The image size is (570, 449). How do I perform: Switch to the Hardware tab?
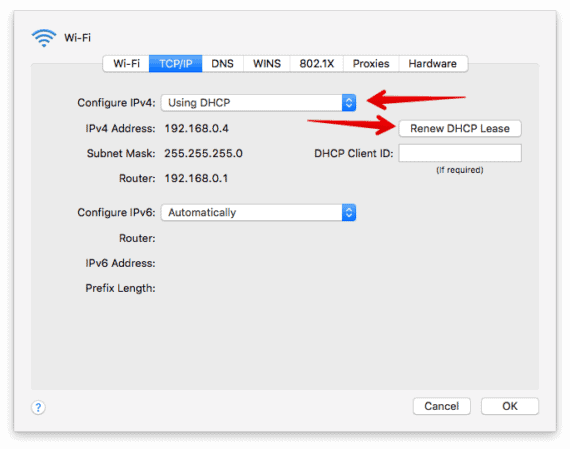(433, 64)
